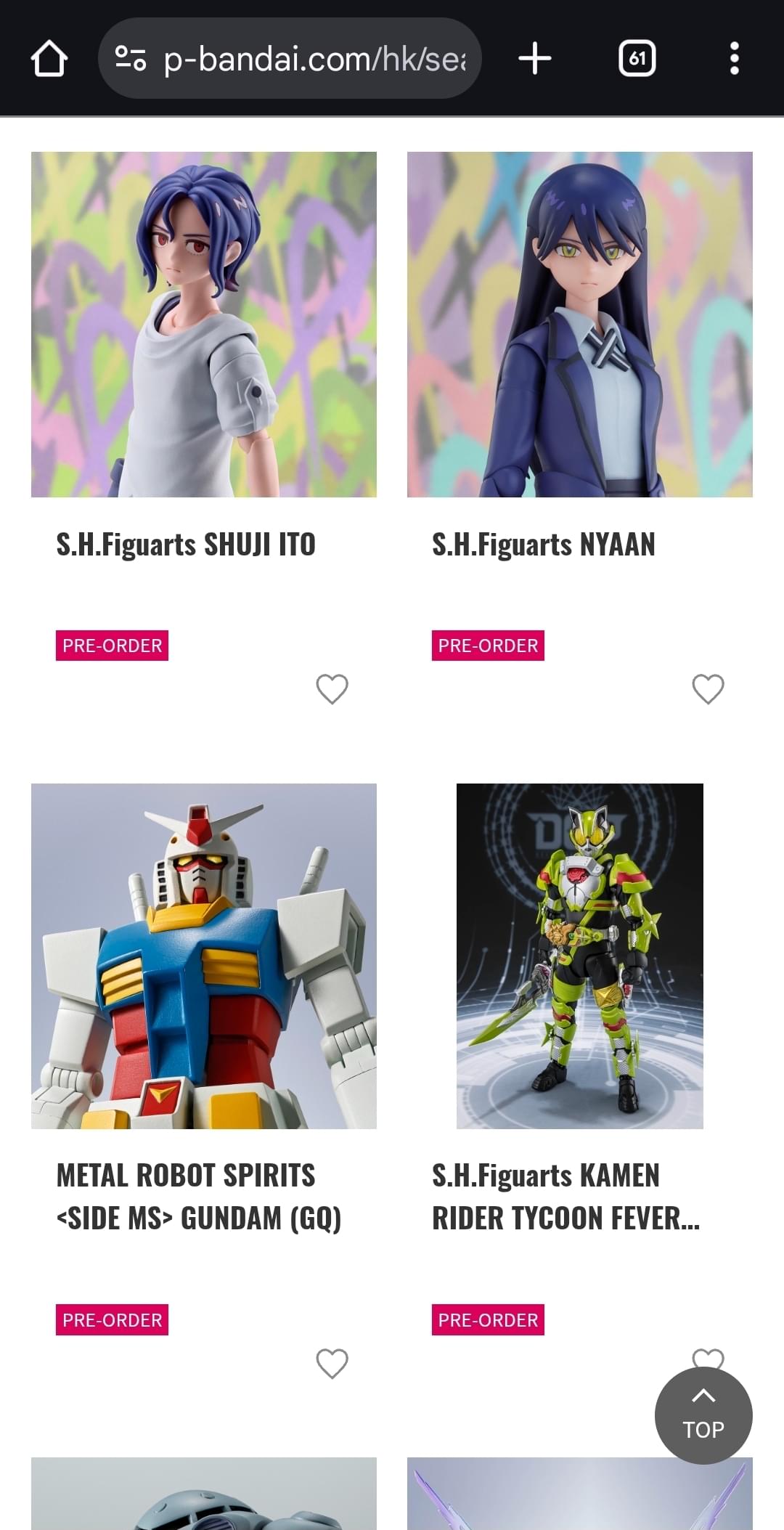
Task: Open S.H.Figuarts SHUJI ITO title link
Action: (x=186, y=545)
